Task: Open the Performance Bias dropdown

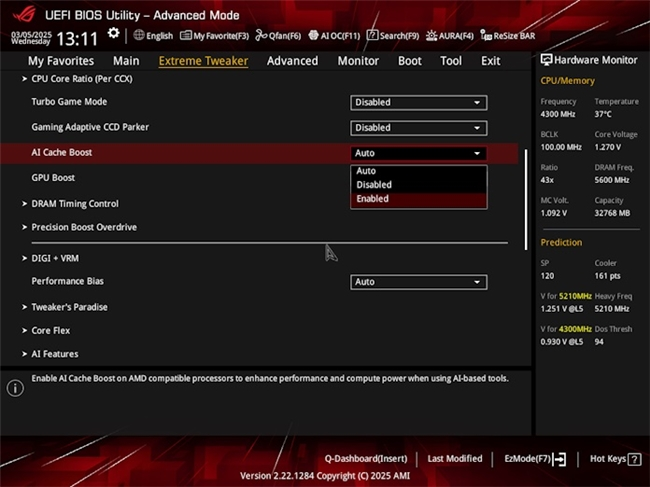Action: tap(418, 282)
